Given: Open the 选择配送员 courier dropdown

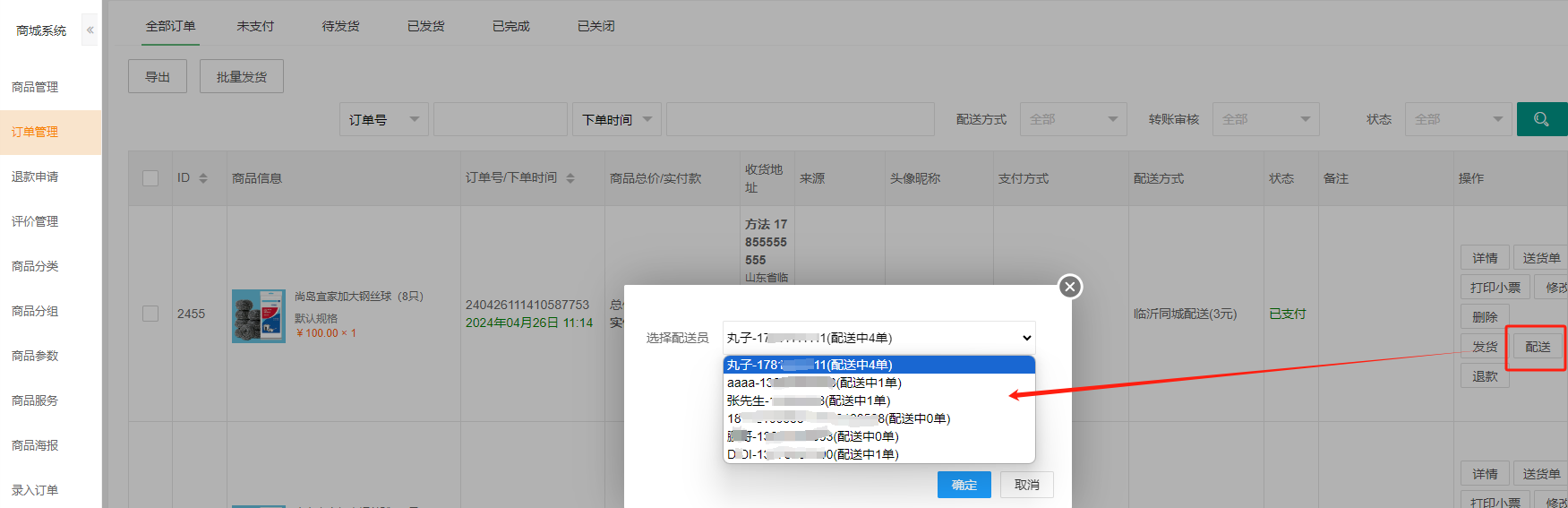Looking at the screenshot, I should point(878,338).
